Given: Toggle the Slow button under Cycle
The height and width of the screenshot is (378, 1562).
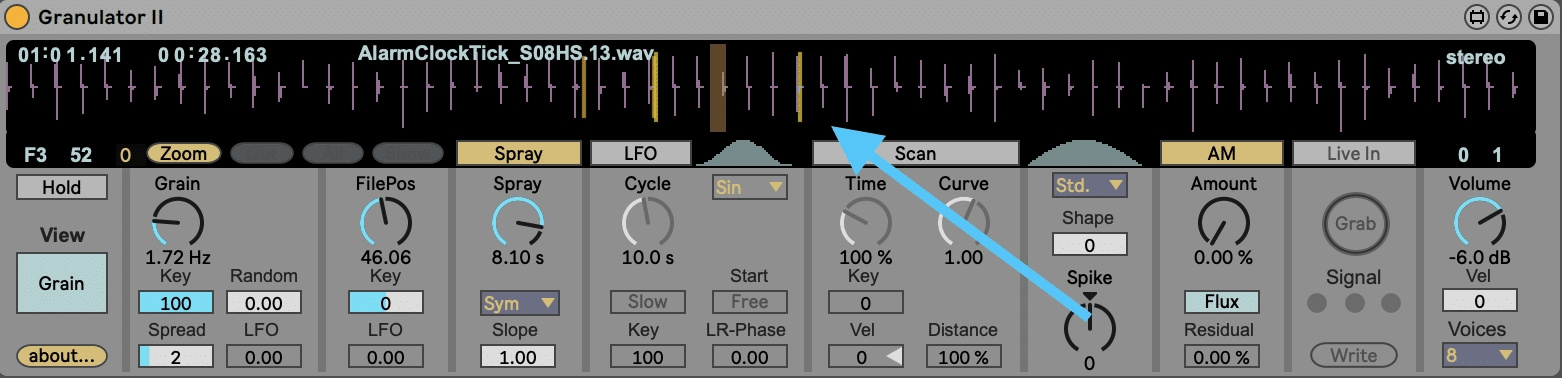Looking at the screenshot, I should pos(647,302).
